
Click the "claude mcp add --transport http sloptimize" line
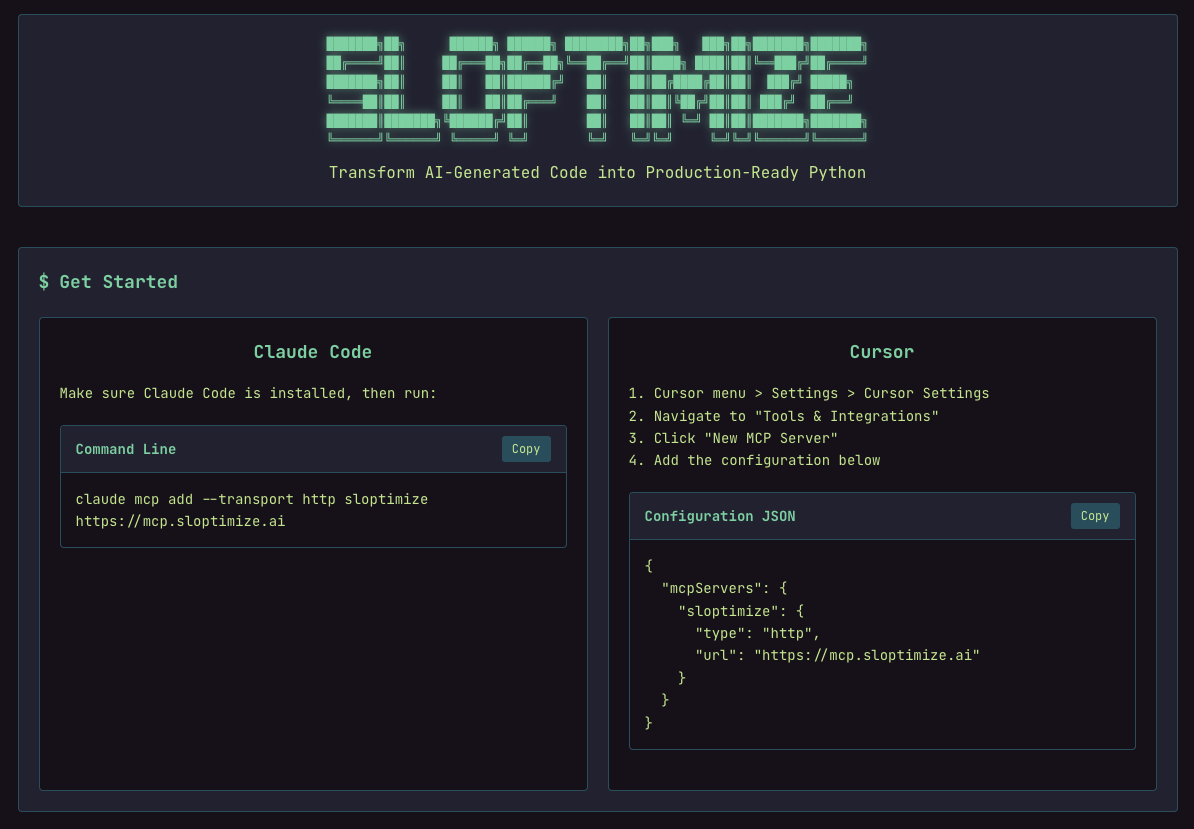(251, 499)
